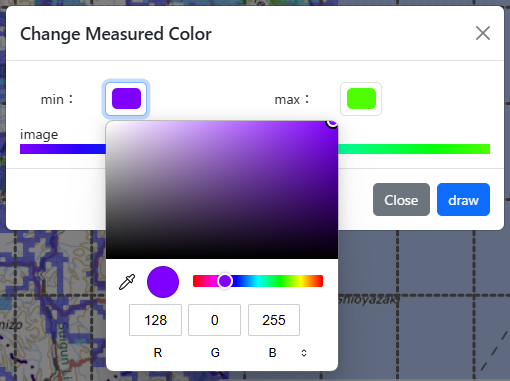Click the 'image' label text
The width and height of the screenshot is (510, 381).
coord(39,135)
